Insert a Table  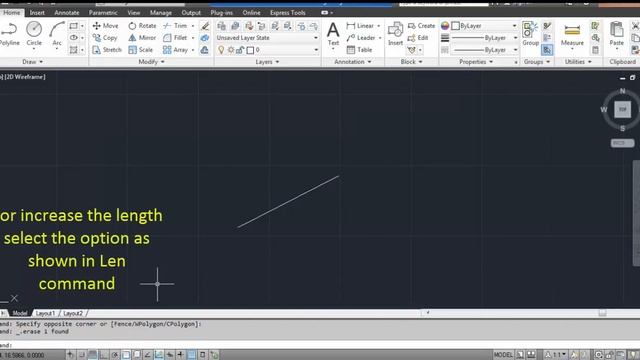(359, 50)
